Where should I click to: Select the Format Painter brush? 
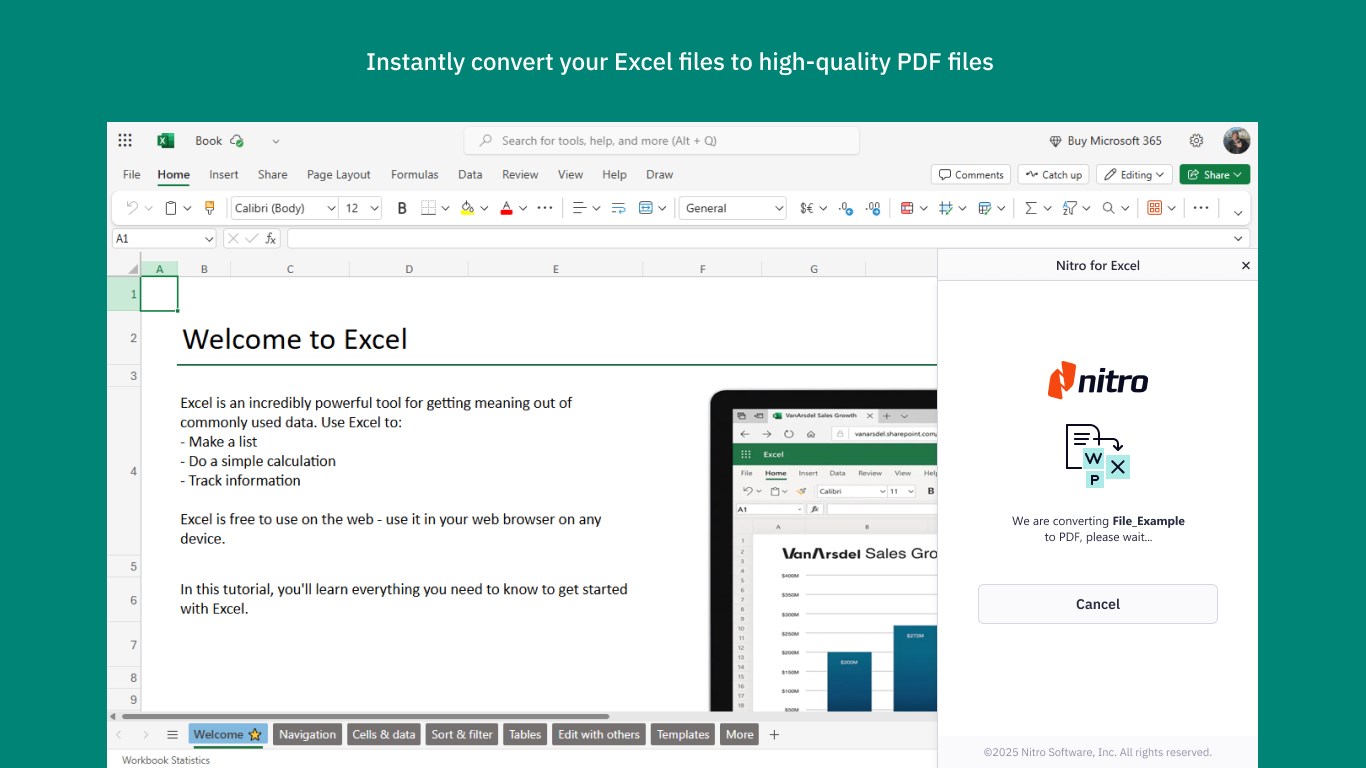[209, 208]
